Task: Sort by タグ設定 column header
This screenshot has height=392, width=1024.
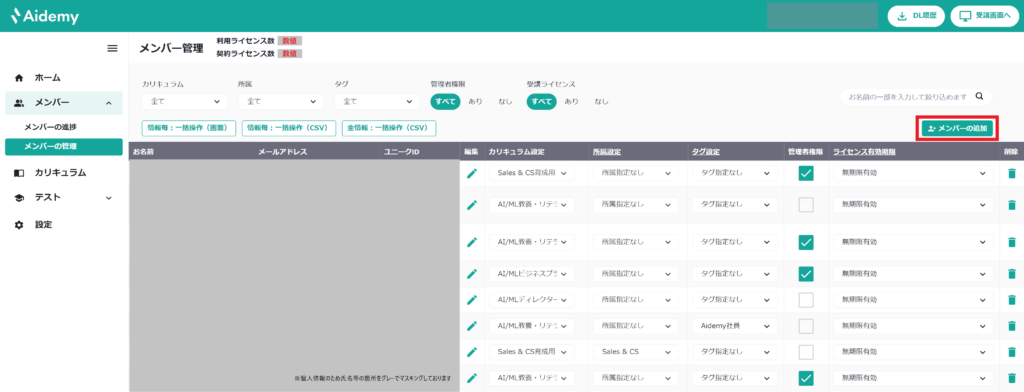Action: point(705,152)
